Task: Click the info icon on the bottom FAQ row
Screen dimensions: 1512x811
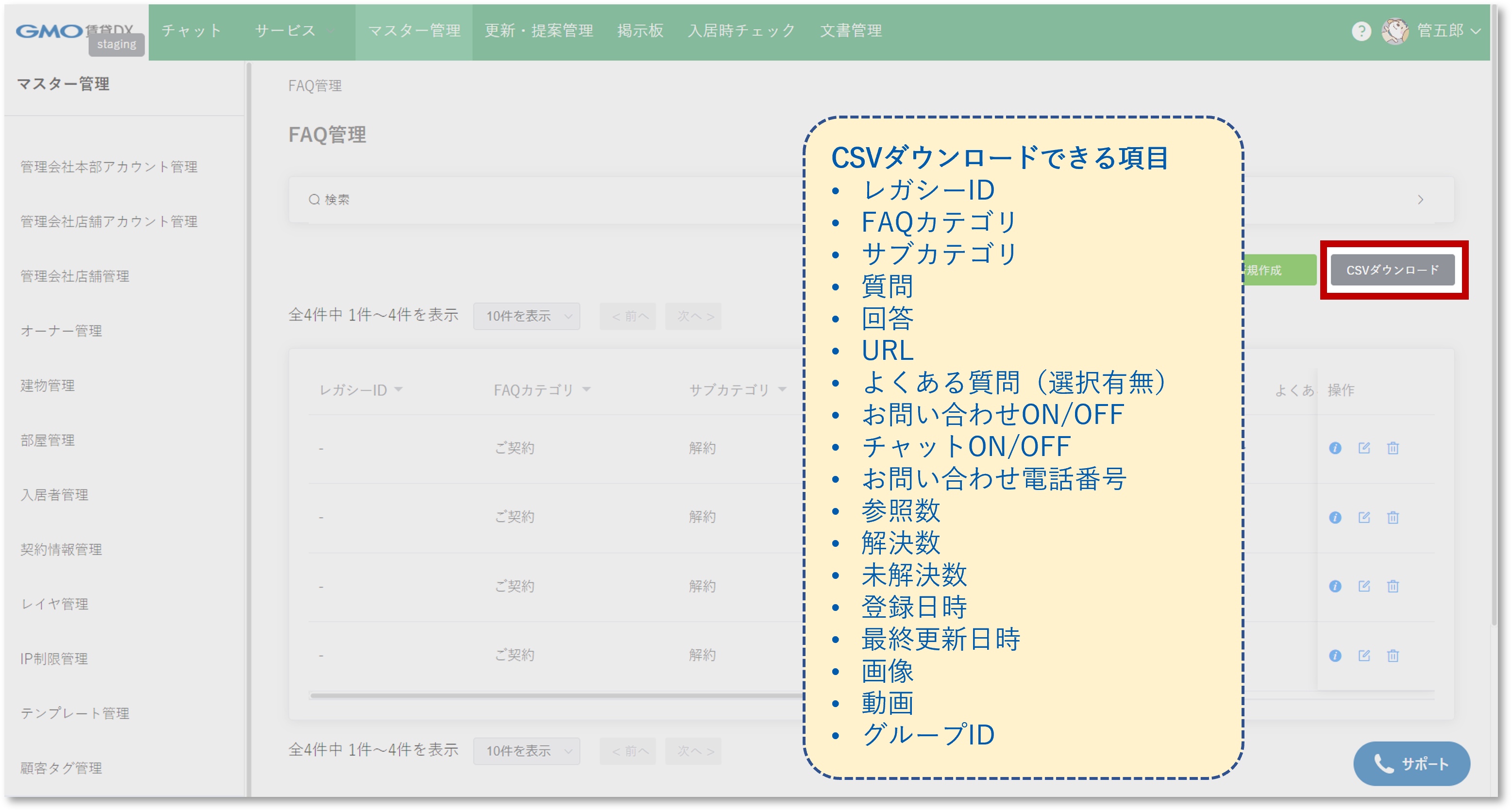Action: (x=1335, y=656)
